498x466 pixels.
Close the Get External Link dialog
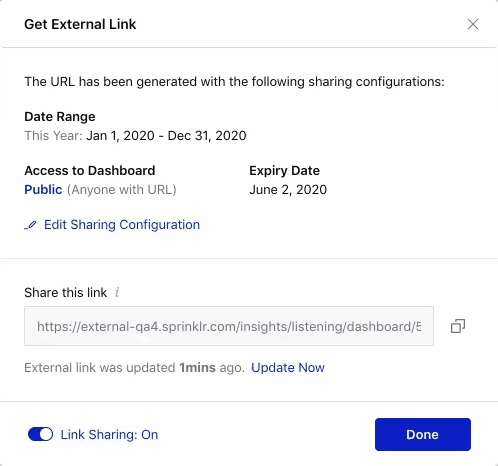click(473, 24)
